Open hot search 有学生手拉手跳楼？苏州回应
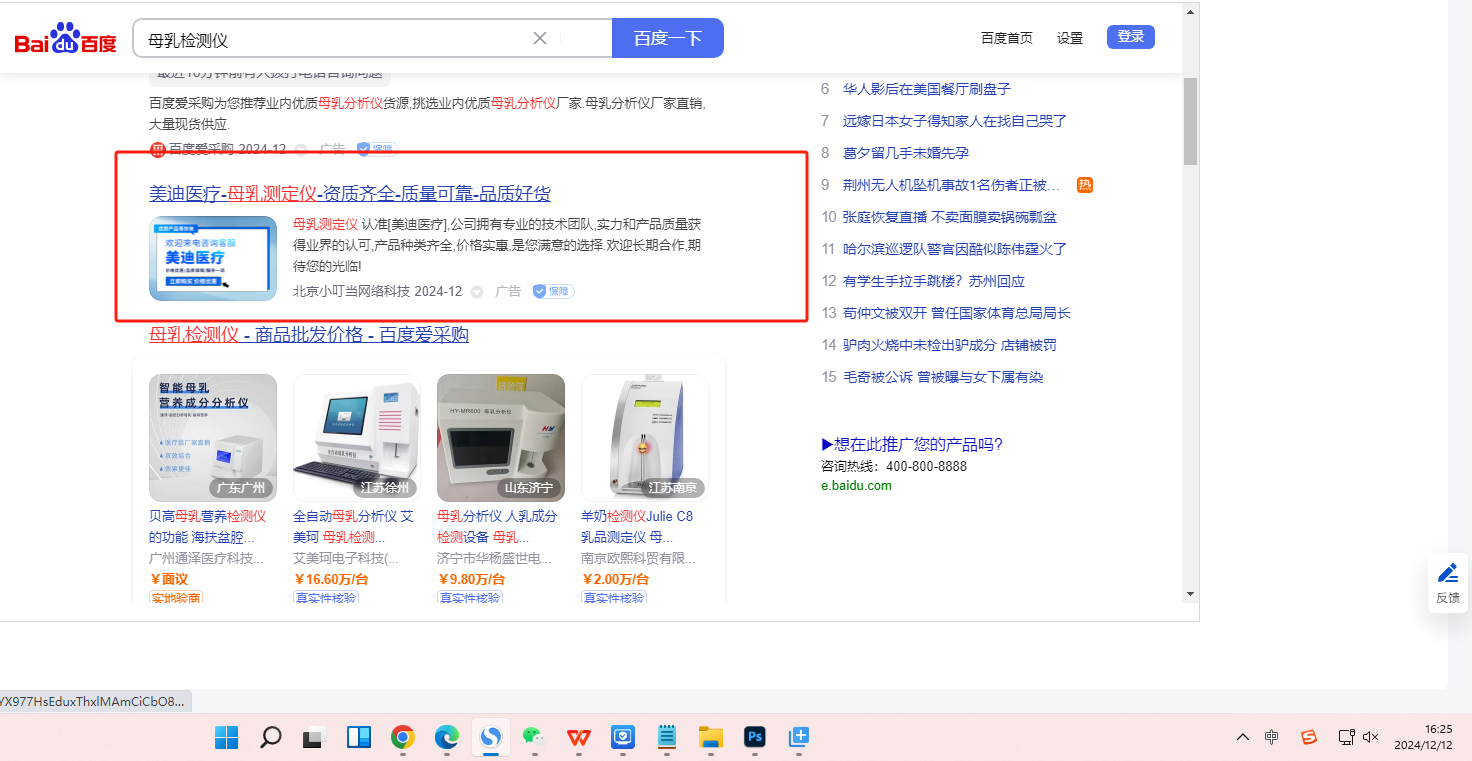The image size is (1472, 761). coord(934,281)
